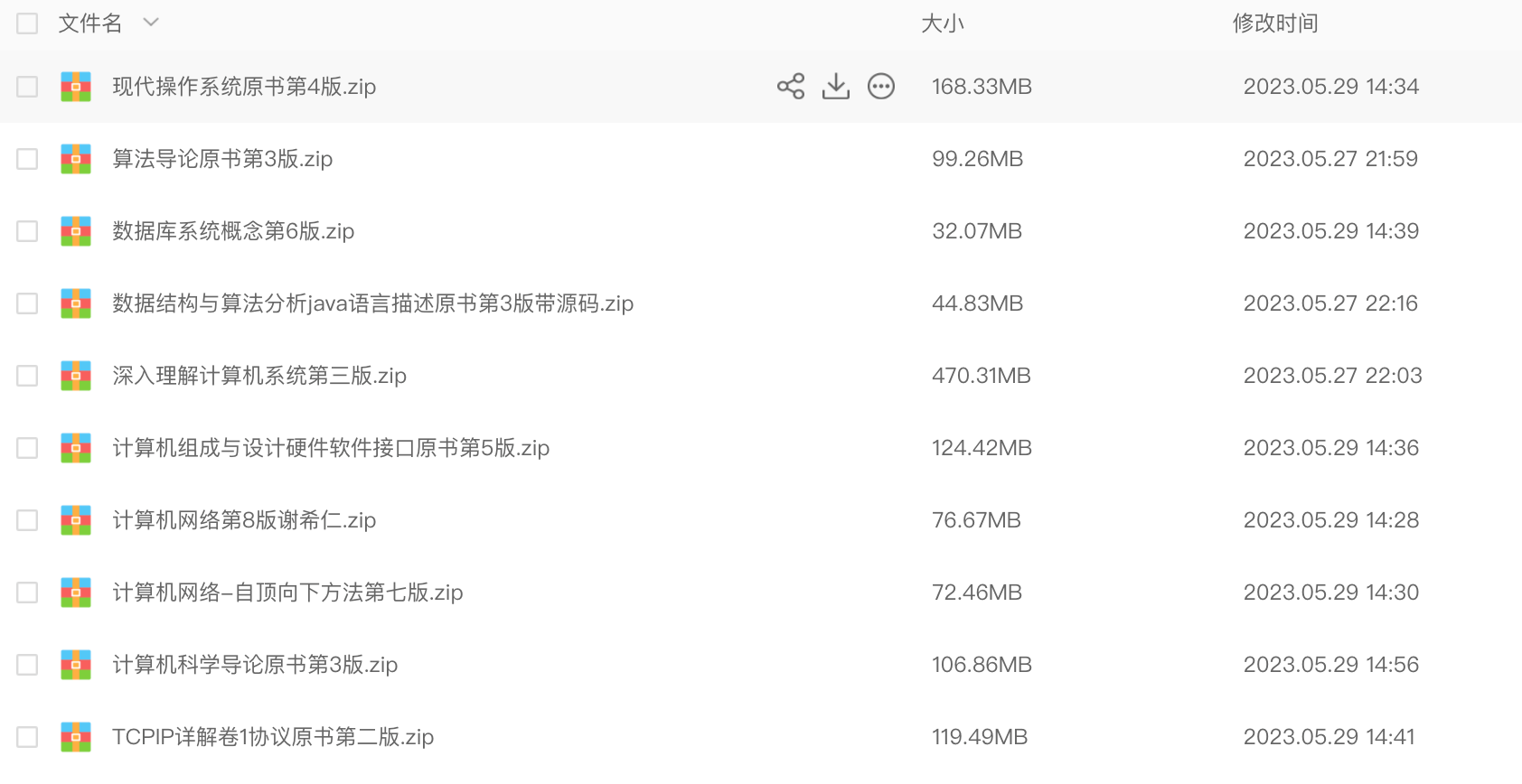Open 计算机网络-自顶向下方法第七版.zip file

pyautogui.click(x=287, y=593)
